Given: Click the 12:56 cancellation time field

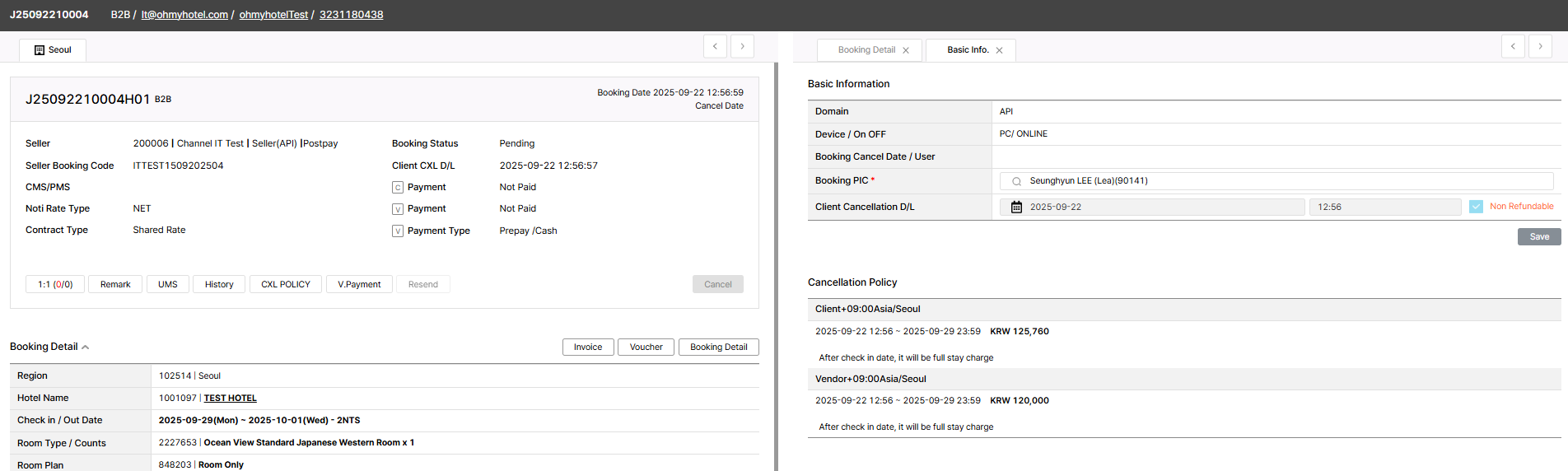Looking at the screenshot, I should tap(1384, 208).
